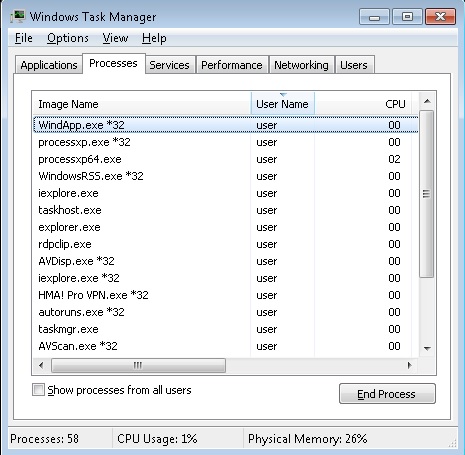The height and width of the screenshot is (455, 465).
Task: Switch to the Performance tab
Action: [x=232, y=65]
